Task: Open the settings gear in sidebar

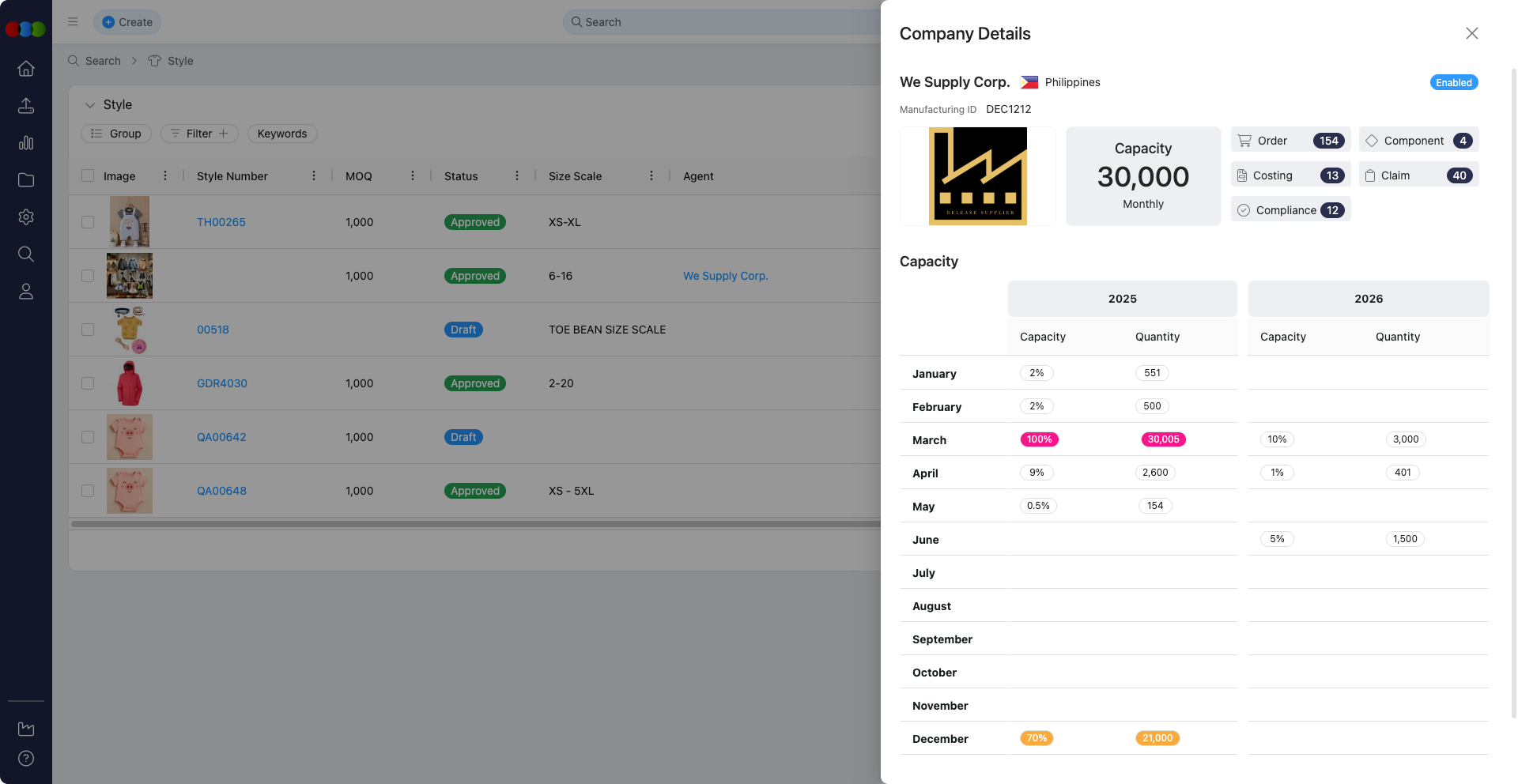Action: (26, 217)
